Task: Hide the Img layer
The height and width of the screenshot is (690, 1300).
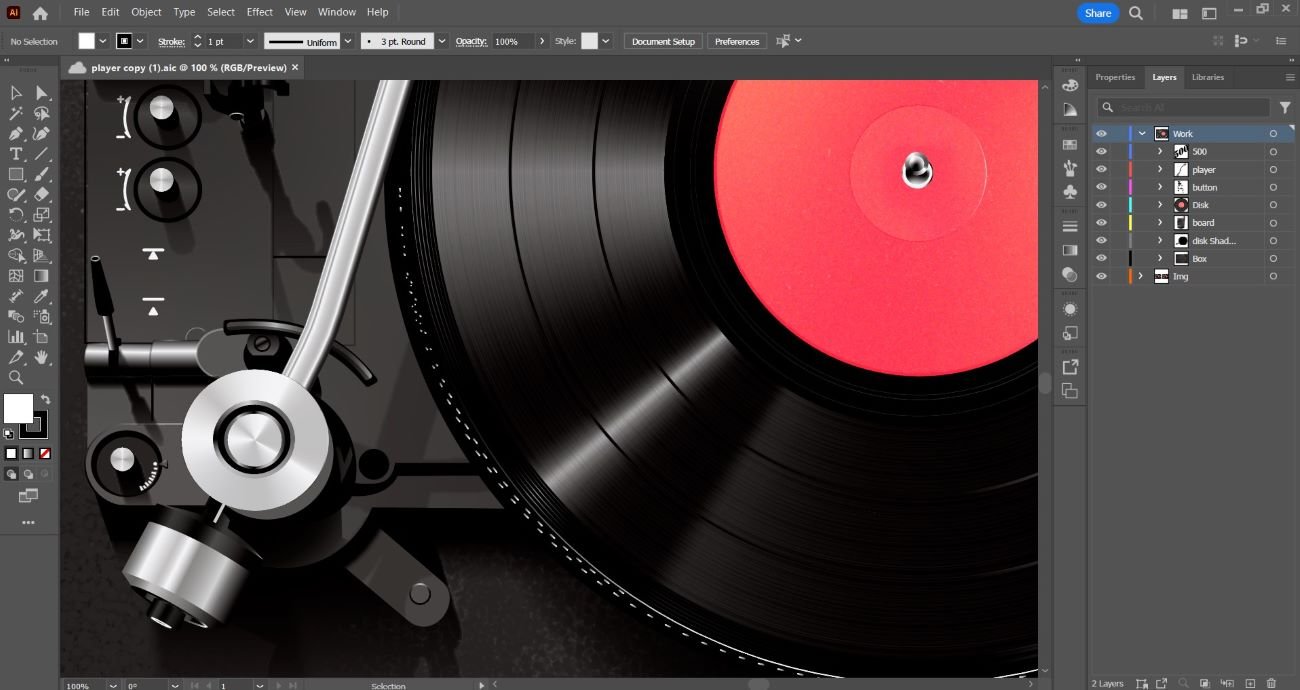Action: pyautogui.click(x=1101, y=276)
